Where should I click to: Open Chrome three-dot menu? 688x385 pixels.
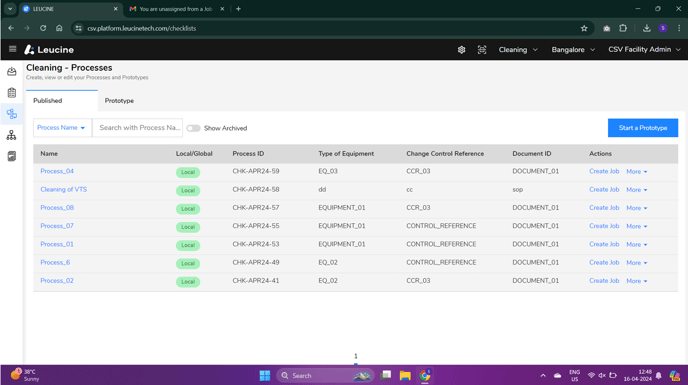pos(679,28)
